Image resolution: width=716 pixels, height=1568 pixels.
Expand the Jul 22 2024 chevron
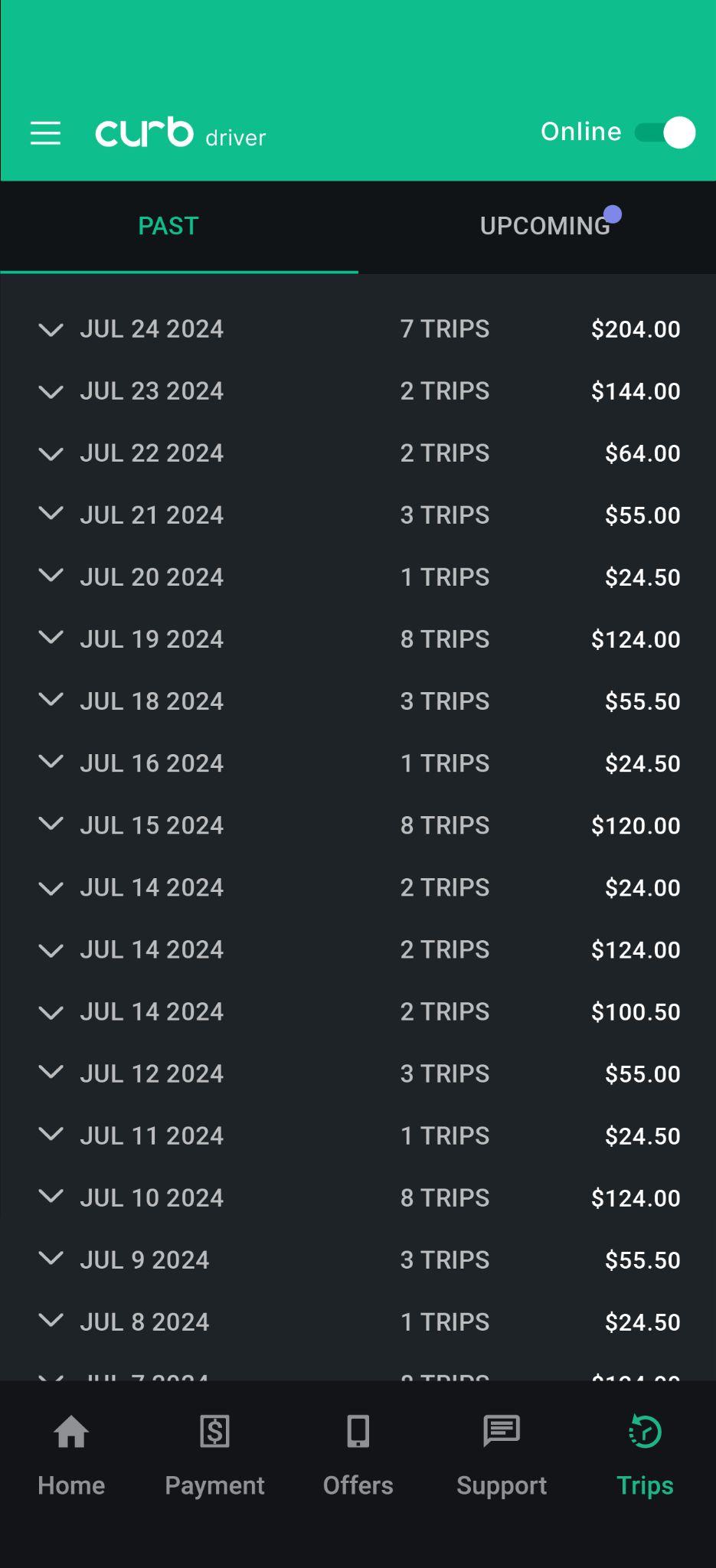coord(51,453)
